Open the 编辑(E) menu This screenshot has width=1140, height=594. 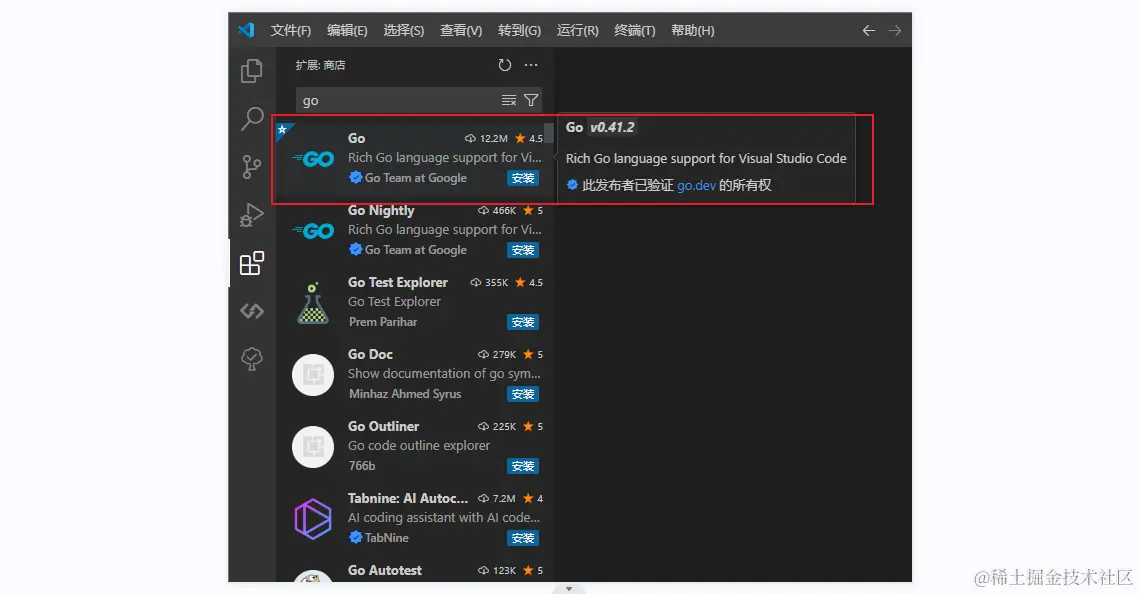[347, 31]
